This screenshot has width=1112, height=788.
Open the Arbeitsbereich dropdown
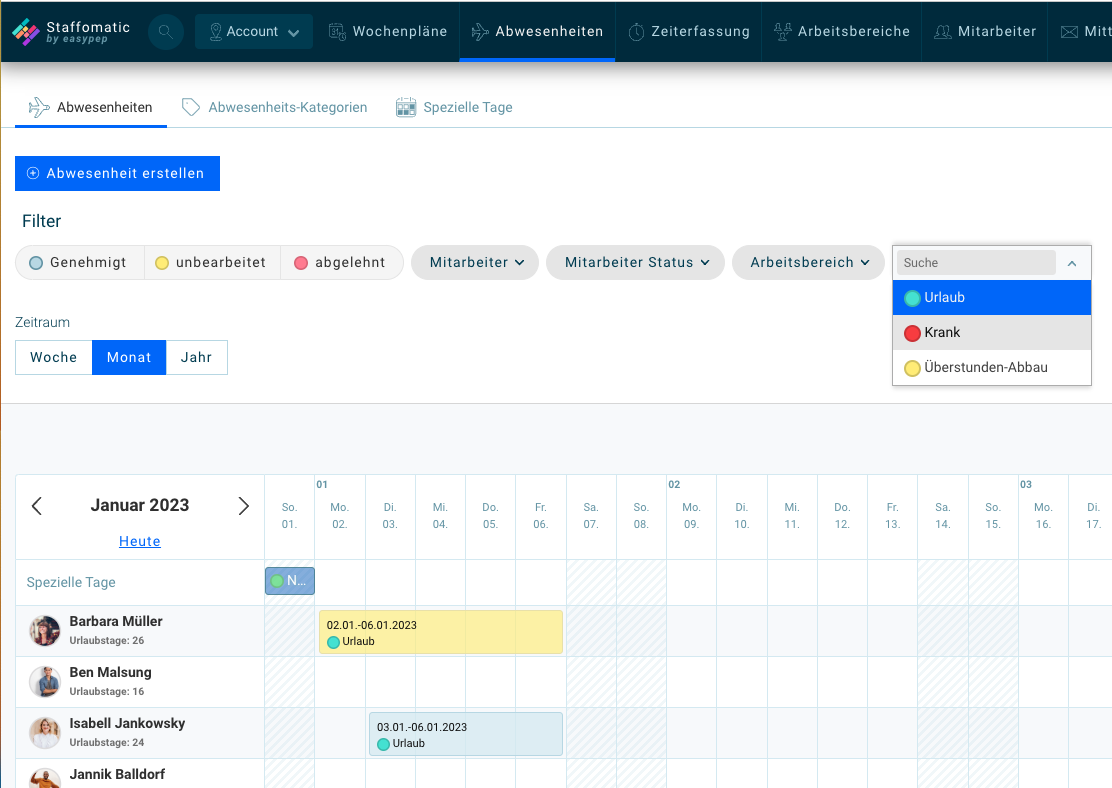[808, 262]
